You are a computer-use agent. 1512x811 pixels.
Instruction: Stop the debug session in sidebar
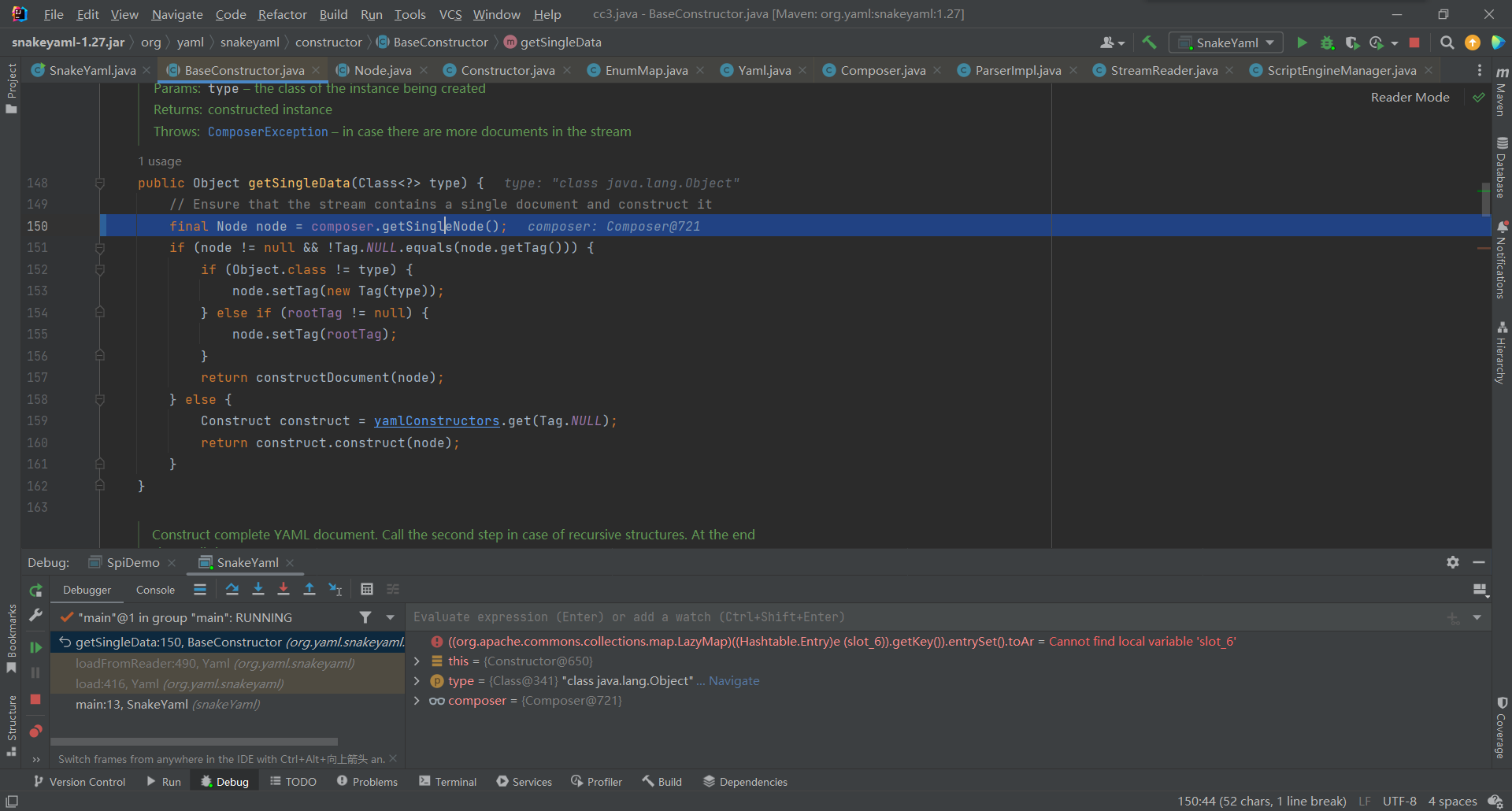pos(35,699)
